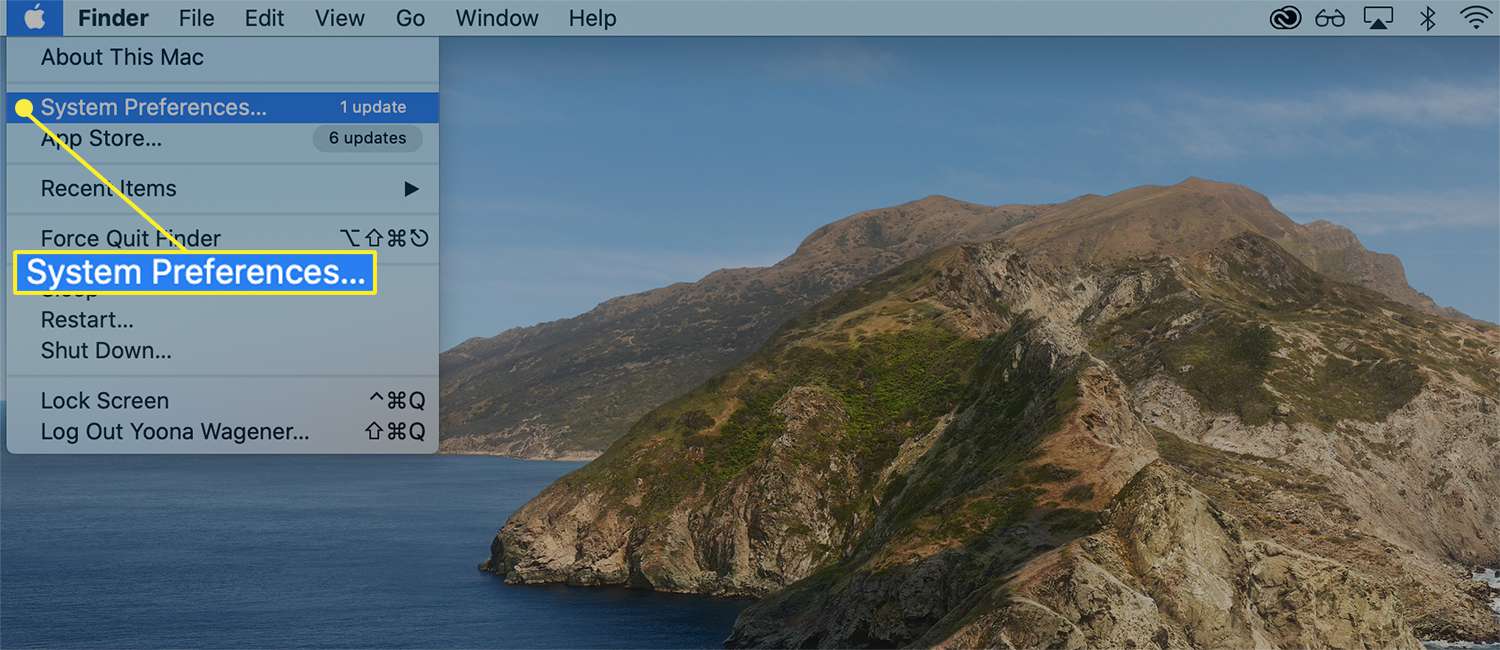The height and width of the screenshot is (650, 1500).
Task: Open the Creative Cloud status icon
Action: [x=1284, y=18]
